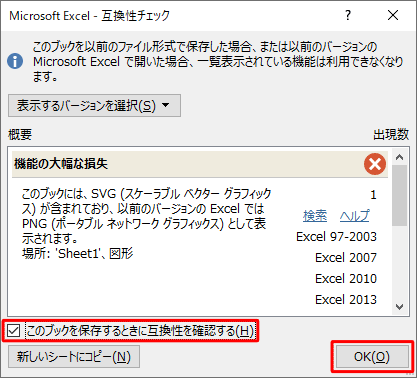Image resolution: width=417 pixels, height=378 pixels.
Task: Click the occurrence count 1
Action: (373, 195)
